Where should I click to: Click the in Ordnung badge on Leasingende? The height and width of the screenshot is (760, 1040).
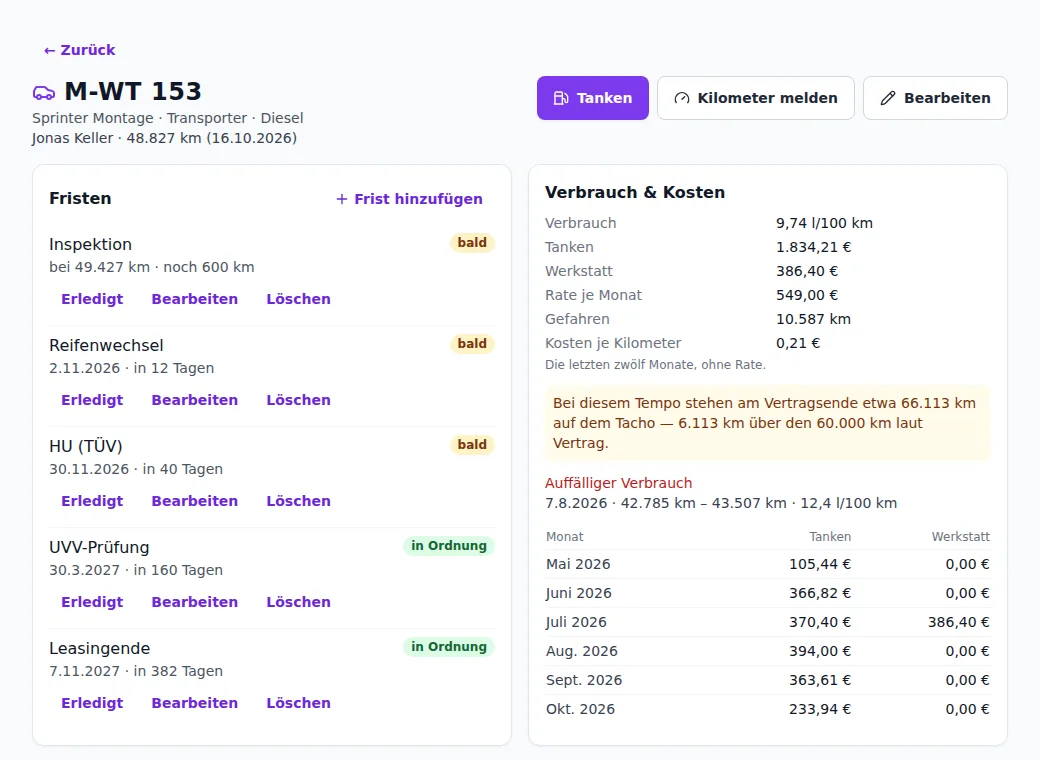point(449,647)
